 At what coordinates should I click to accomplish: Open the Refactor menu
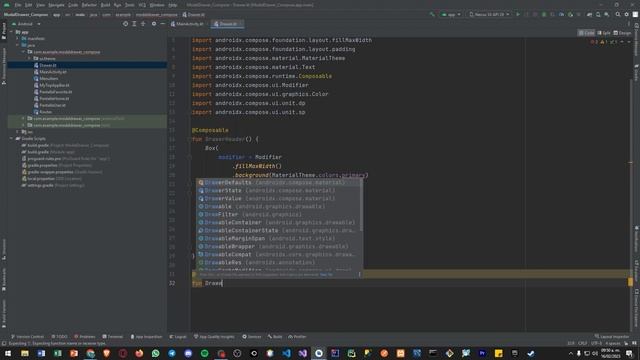tap(89, 5)
